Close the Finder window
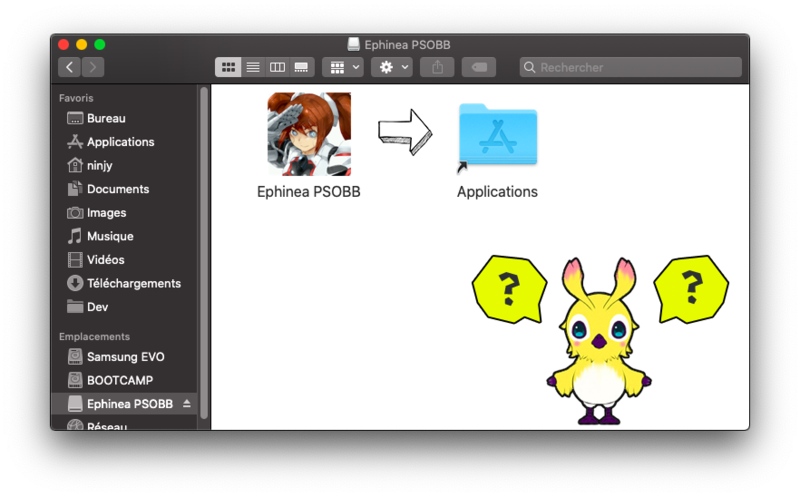The image size is (800, 497). 63,44
